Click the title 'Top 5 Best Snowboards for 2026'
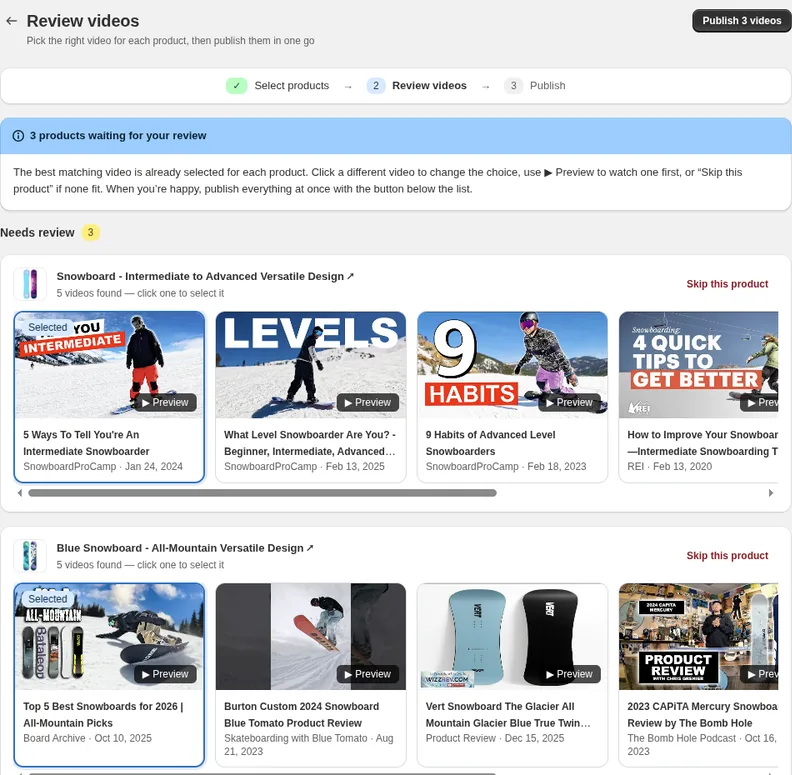 [103, 715]
